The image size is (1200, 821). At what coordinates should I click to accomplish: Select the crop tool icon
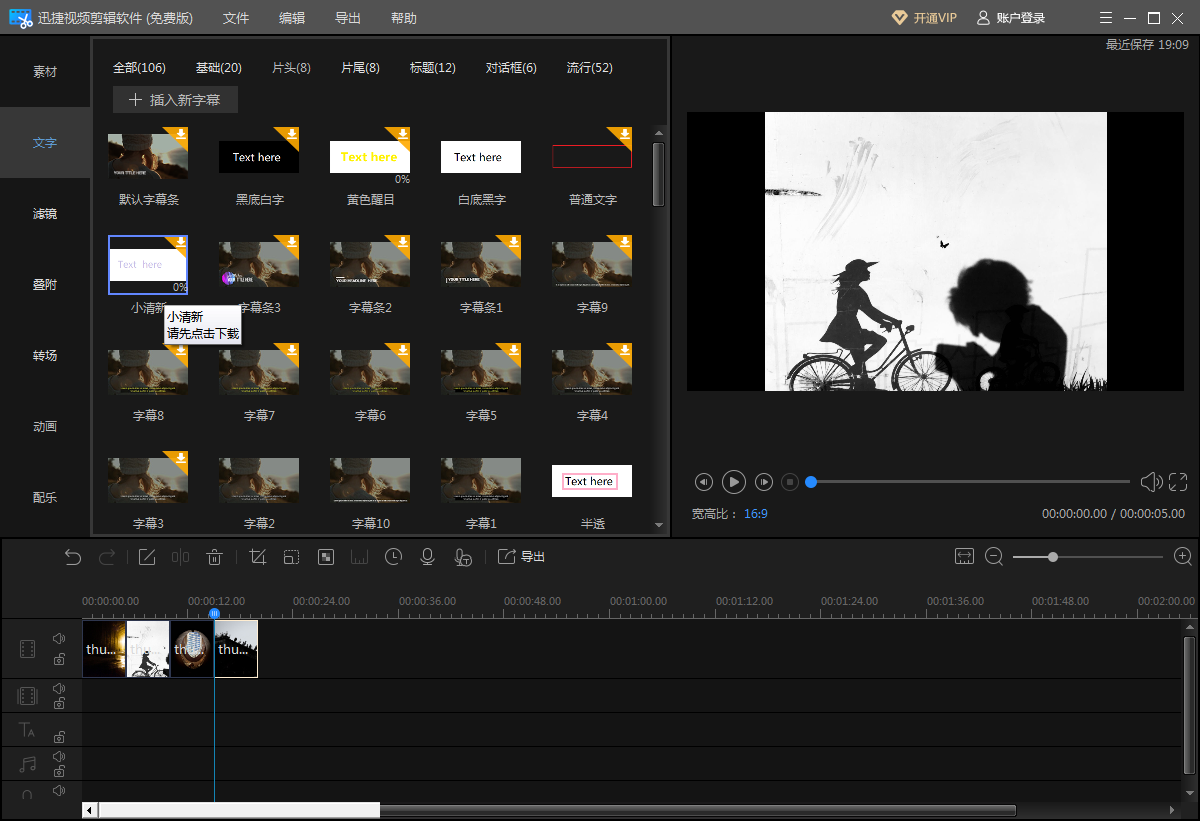[257, 557]
